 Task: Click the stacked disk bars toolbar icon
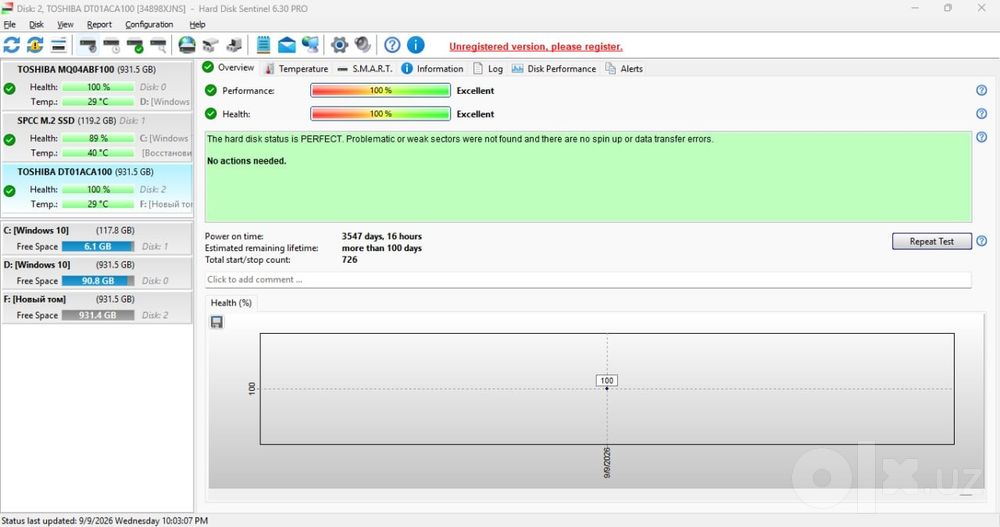(59, 45)
